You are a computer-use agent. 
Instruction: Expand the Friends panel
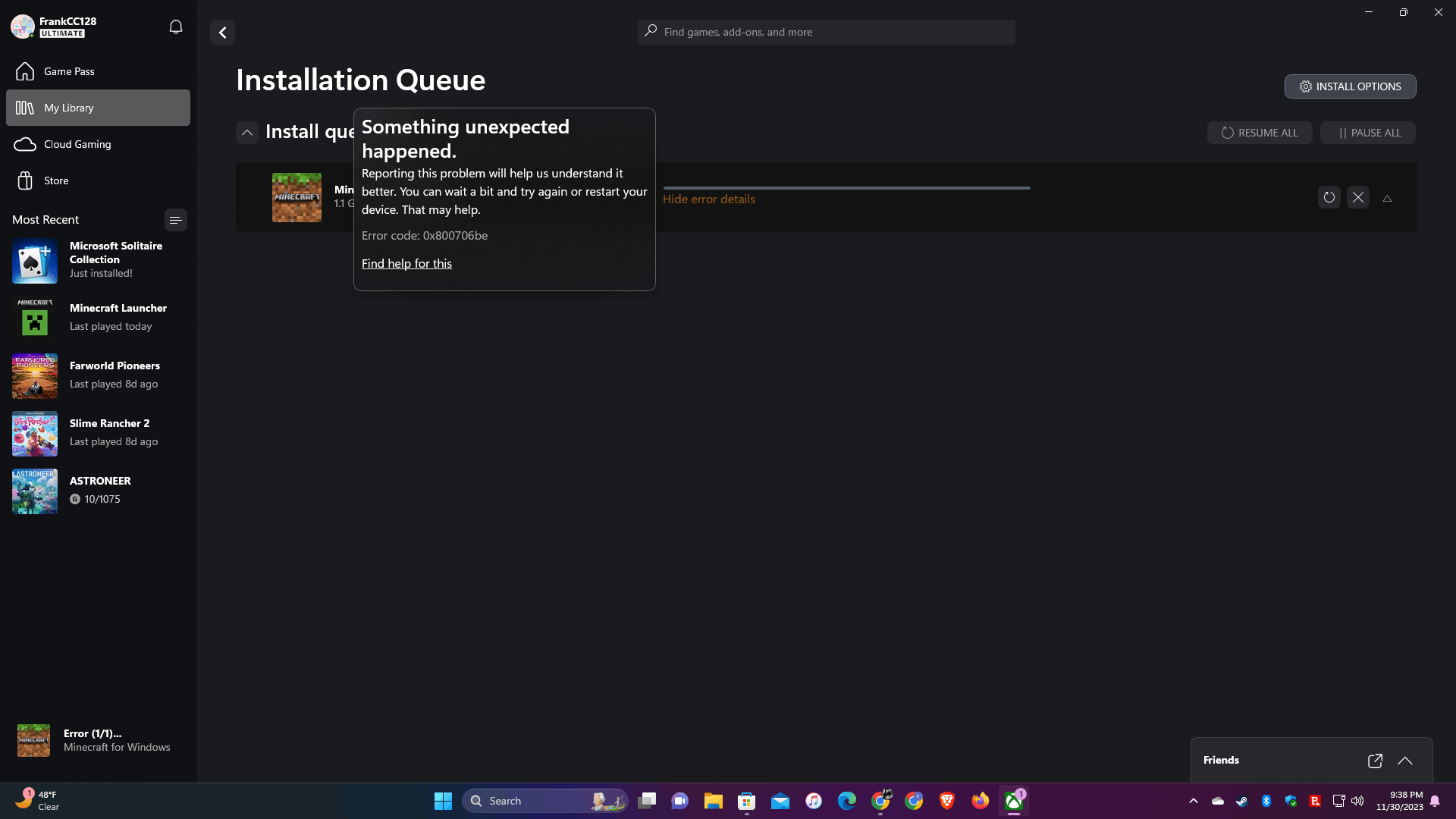click(1404, 761)
